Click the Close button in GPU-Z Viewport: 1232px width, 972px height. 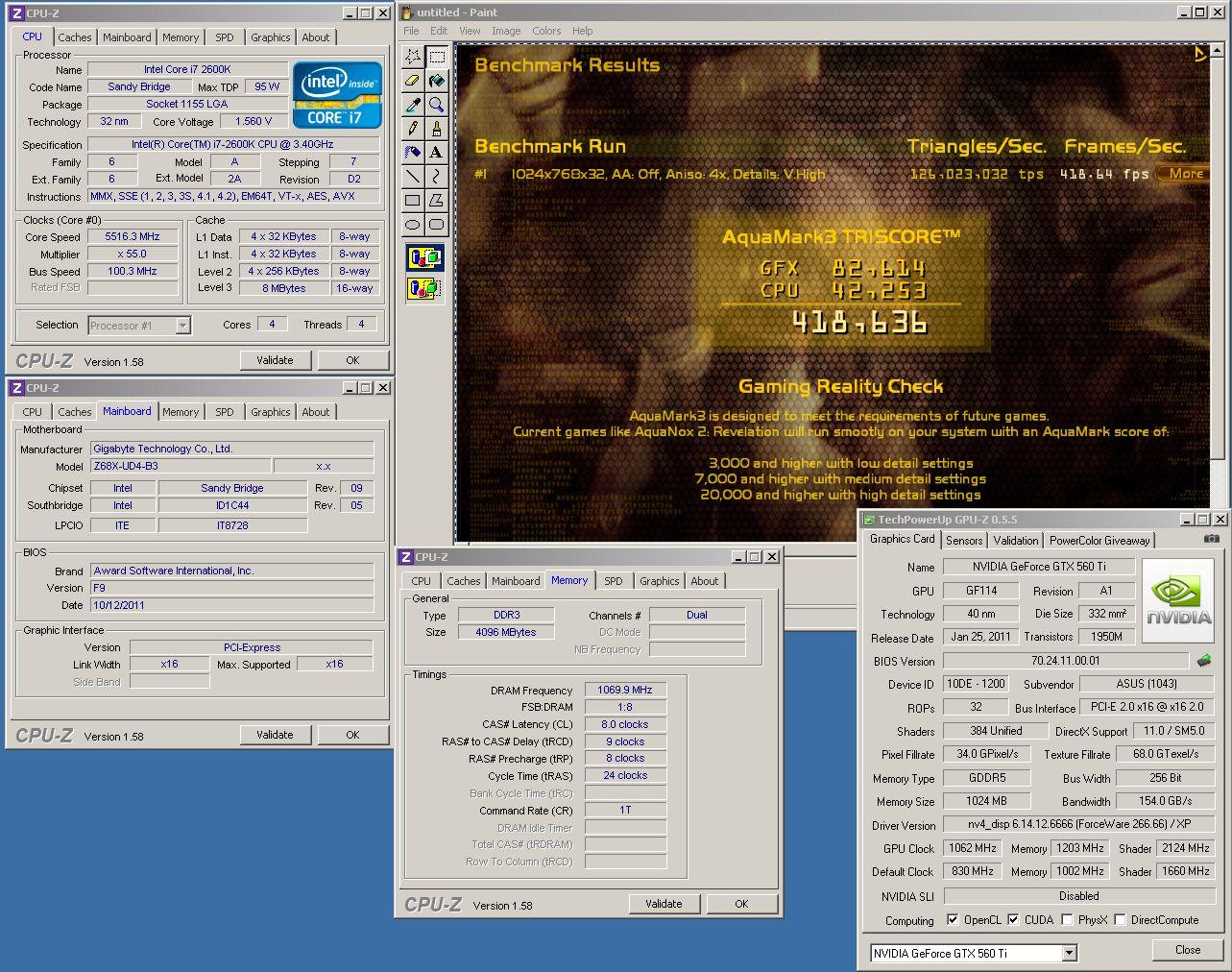tap(1188, 950)
